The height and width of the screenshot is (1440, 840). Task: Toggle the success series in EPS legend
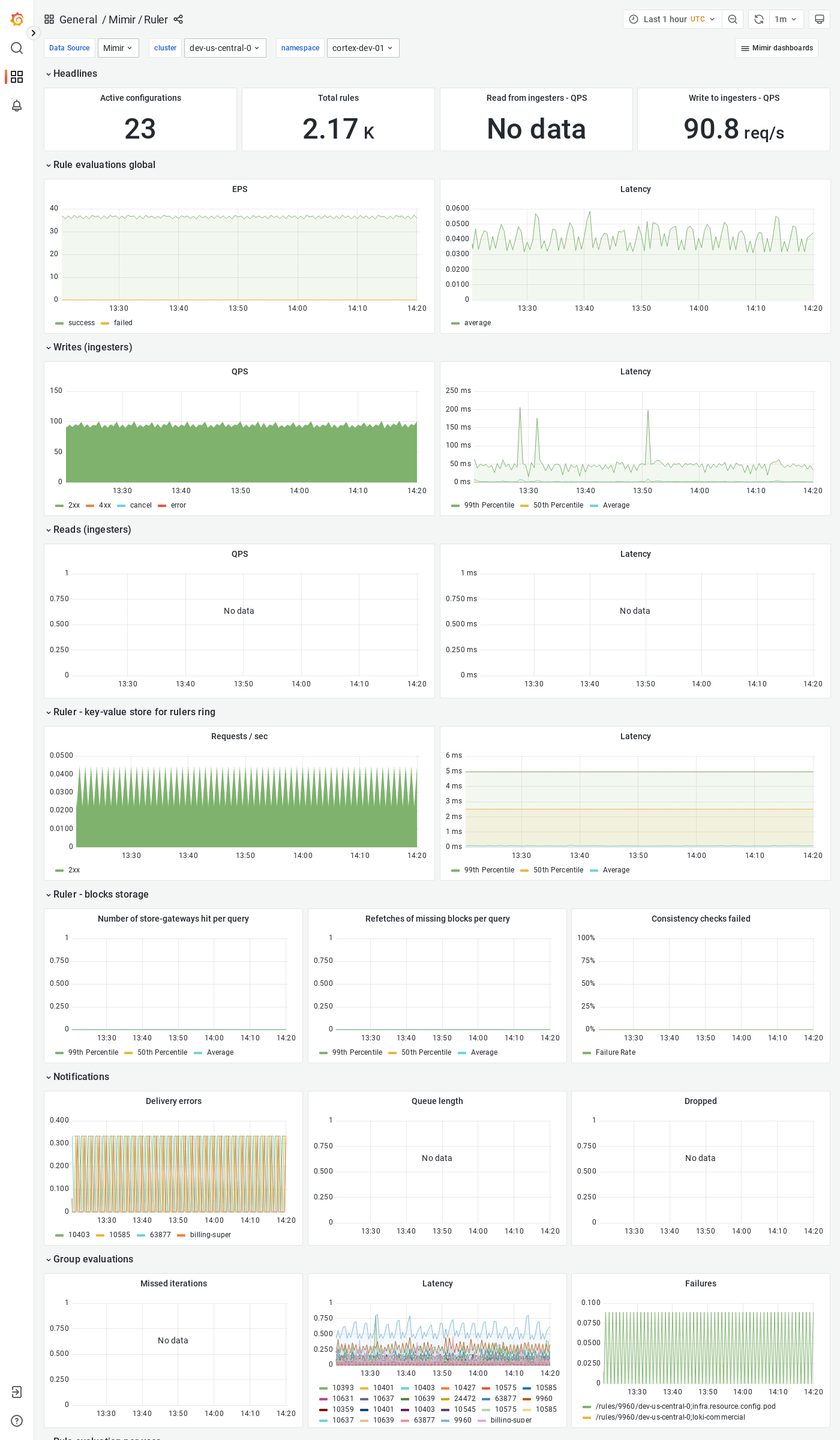(x=82, y=323)
